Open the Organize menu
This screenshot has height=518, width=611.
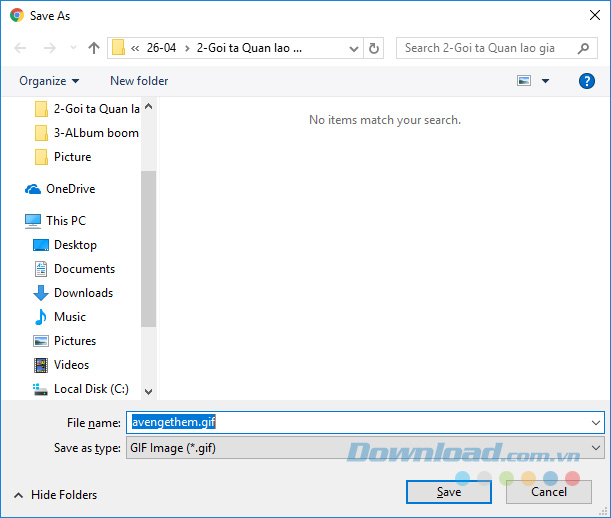pos(49,81)
